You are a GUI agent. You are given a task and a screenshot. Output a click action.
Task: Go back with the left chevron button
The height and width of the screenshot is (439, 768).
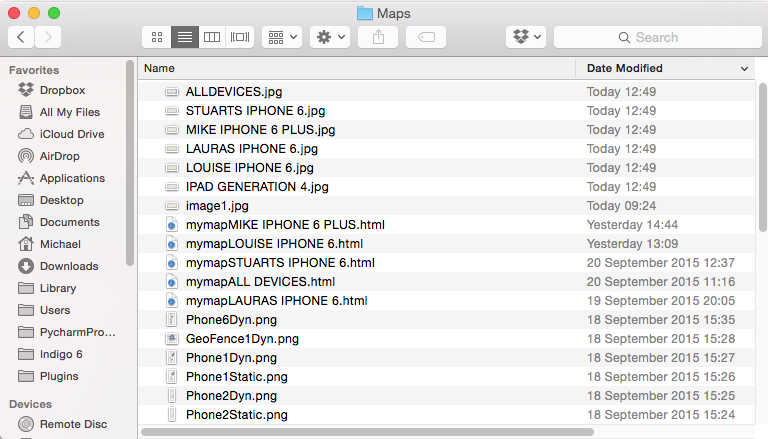21,37
